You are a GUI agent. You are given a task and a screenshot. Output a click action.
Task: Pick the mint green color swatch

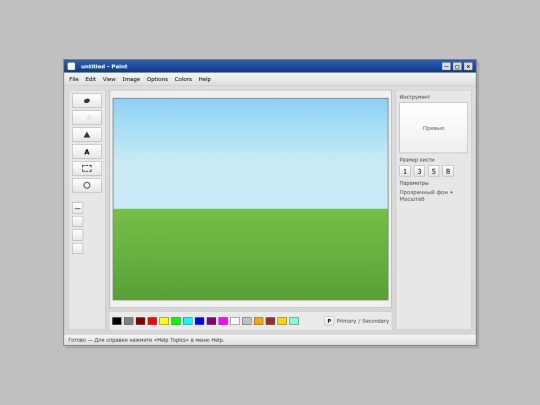point(294,321)
